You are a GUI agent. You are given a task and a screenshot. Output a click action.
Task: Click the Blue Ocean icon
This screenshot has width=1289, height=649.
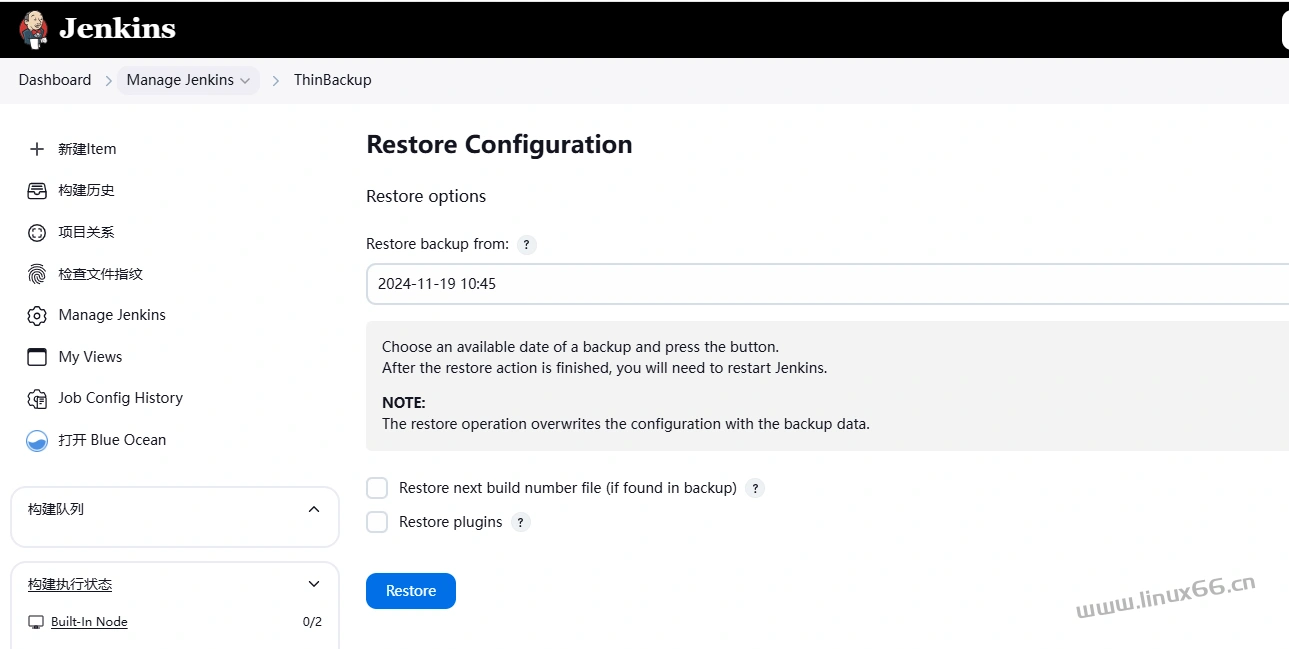pos(37,440)
